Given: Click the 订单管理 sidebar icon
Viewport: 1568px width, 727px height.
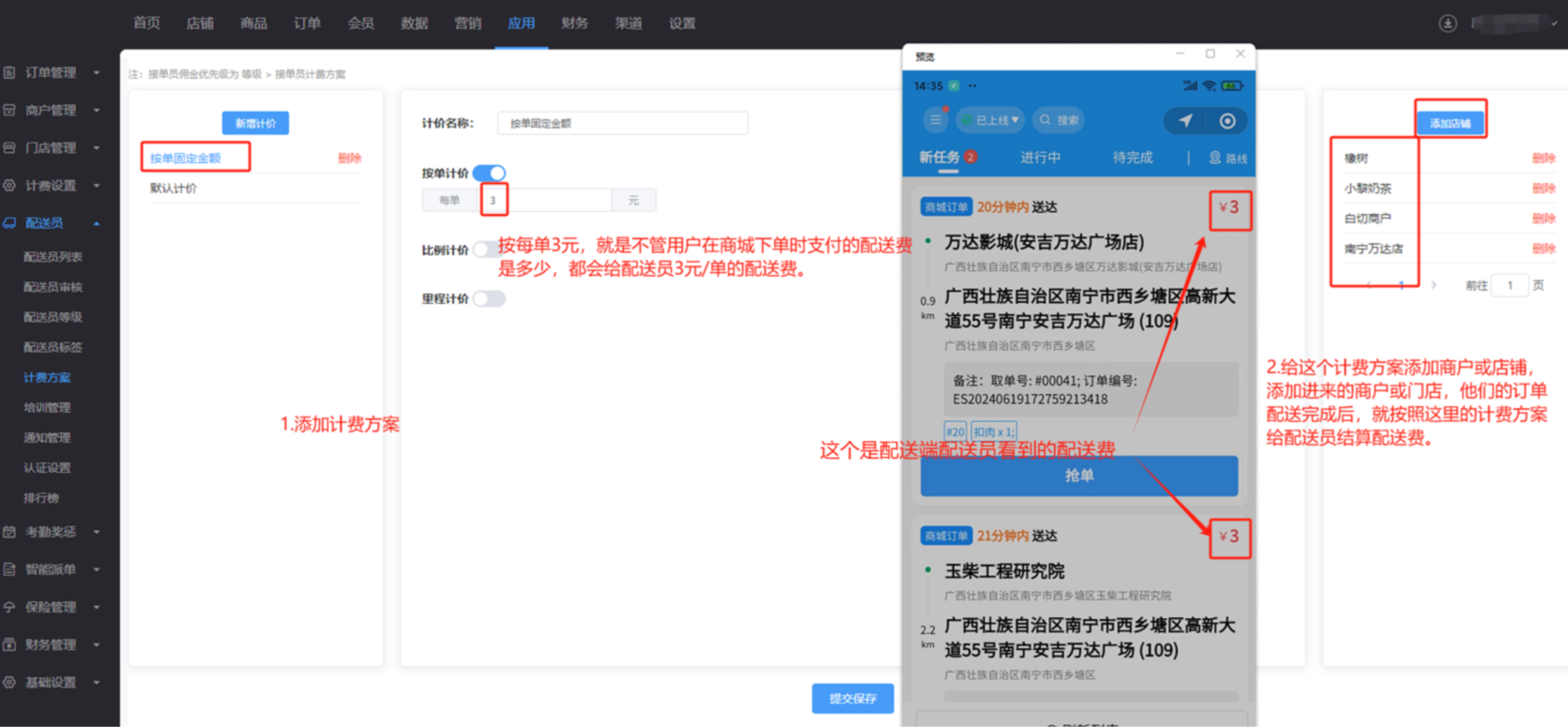Looking at the screenshot, I should pyautogui.click(x=9, y=72).
